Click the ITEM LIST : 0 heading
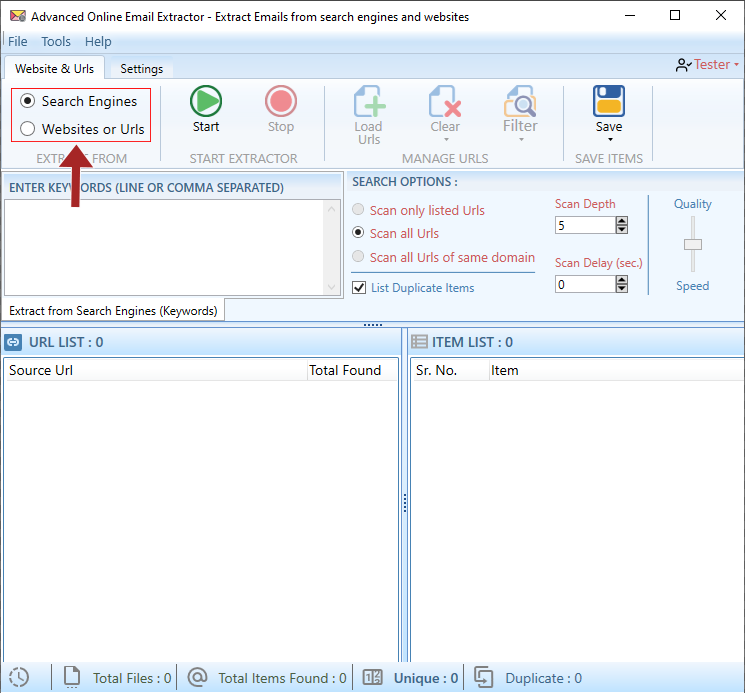This screenshot has height=693, width=745. click(x=472, y=342)
